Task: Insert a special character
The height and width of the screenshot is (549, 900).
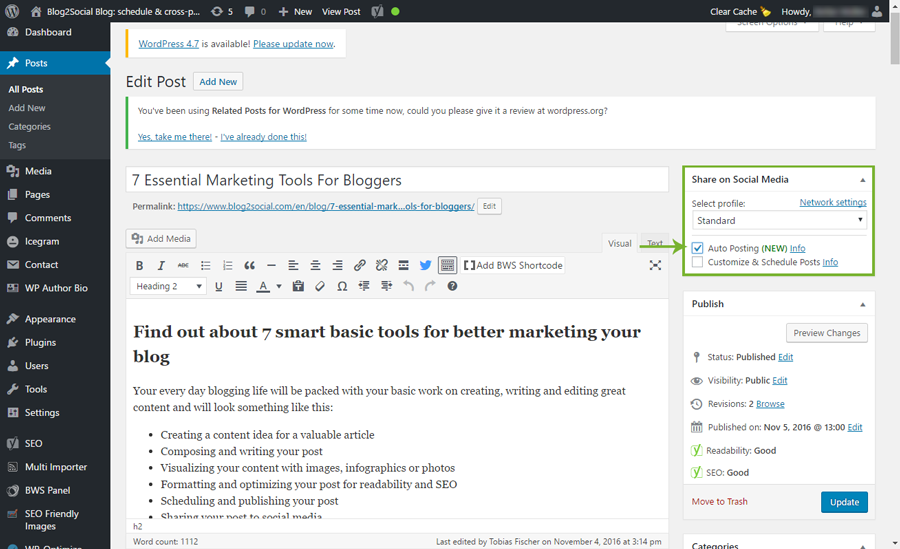Action: 342,286
